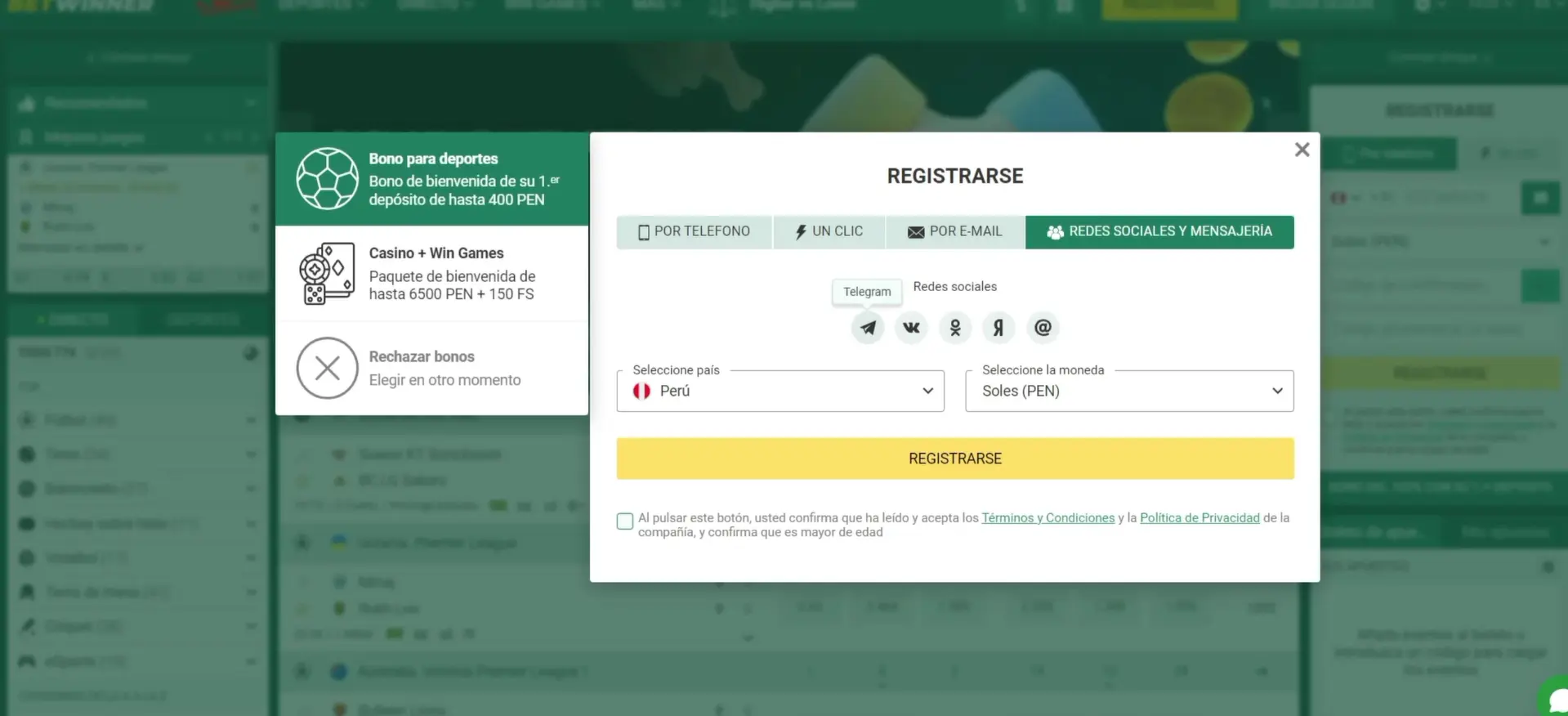Switch to the Por E-mail tab
1568x716 pixels.
(x=954, y=232)
